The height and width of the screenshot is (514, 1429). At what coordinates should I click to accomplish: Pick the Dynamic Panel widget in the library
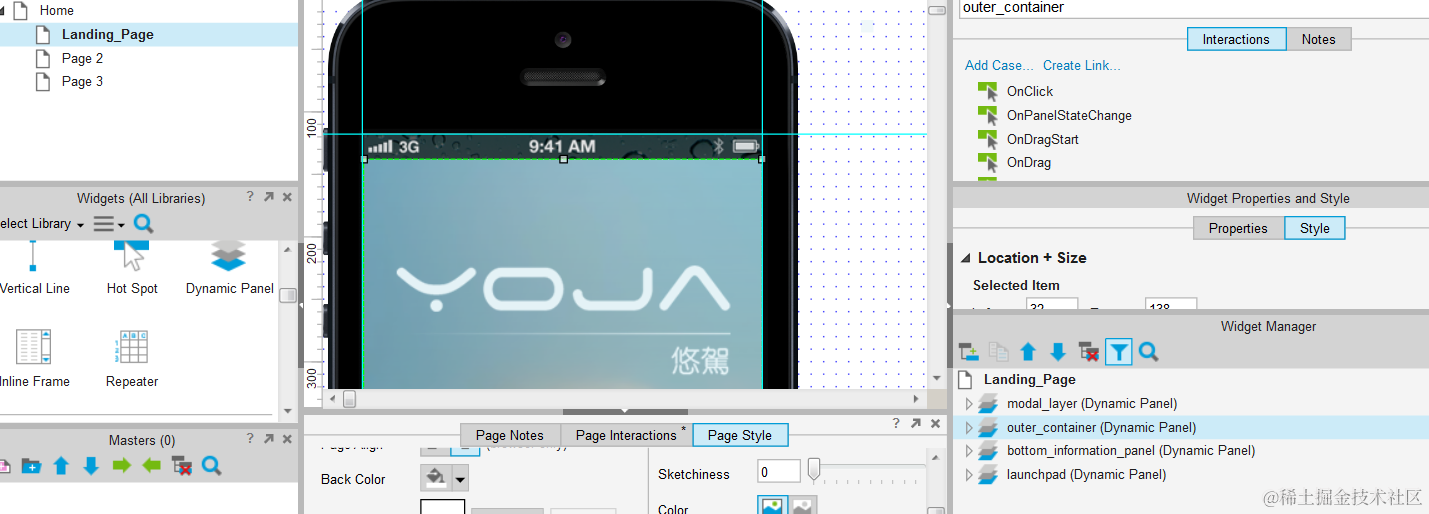229,268
